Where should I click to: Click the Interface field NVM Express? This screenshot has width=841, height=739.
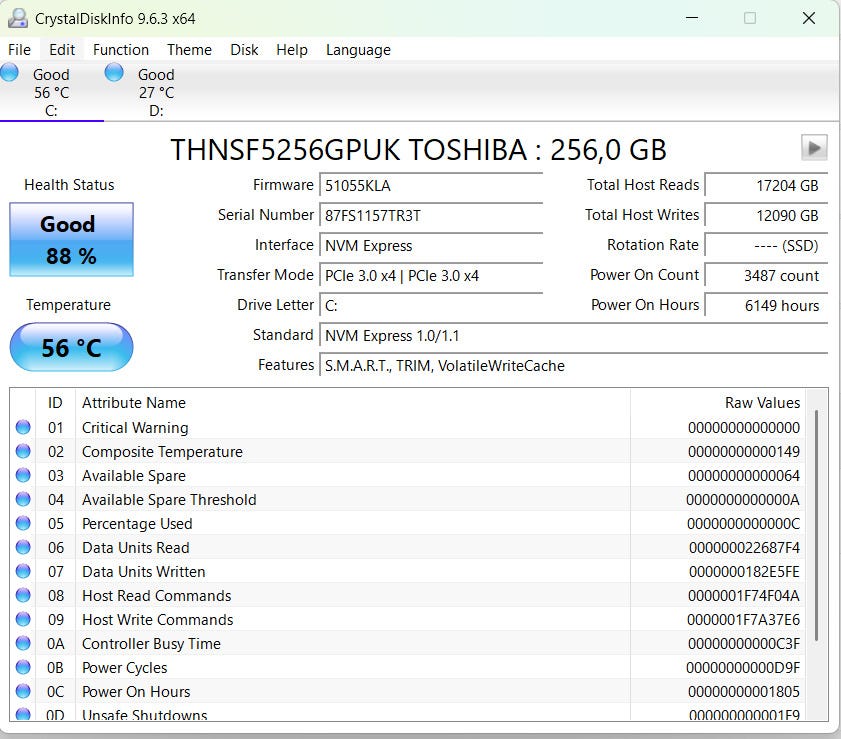(x=431, y=246)
